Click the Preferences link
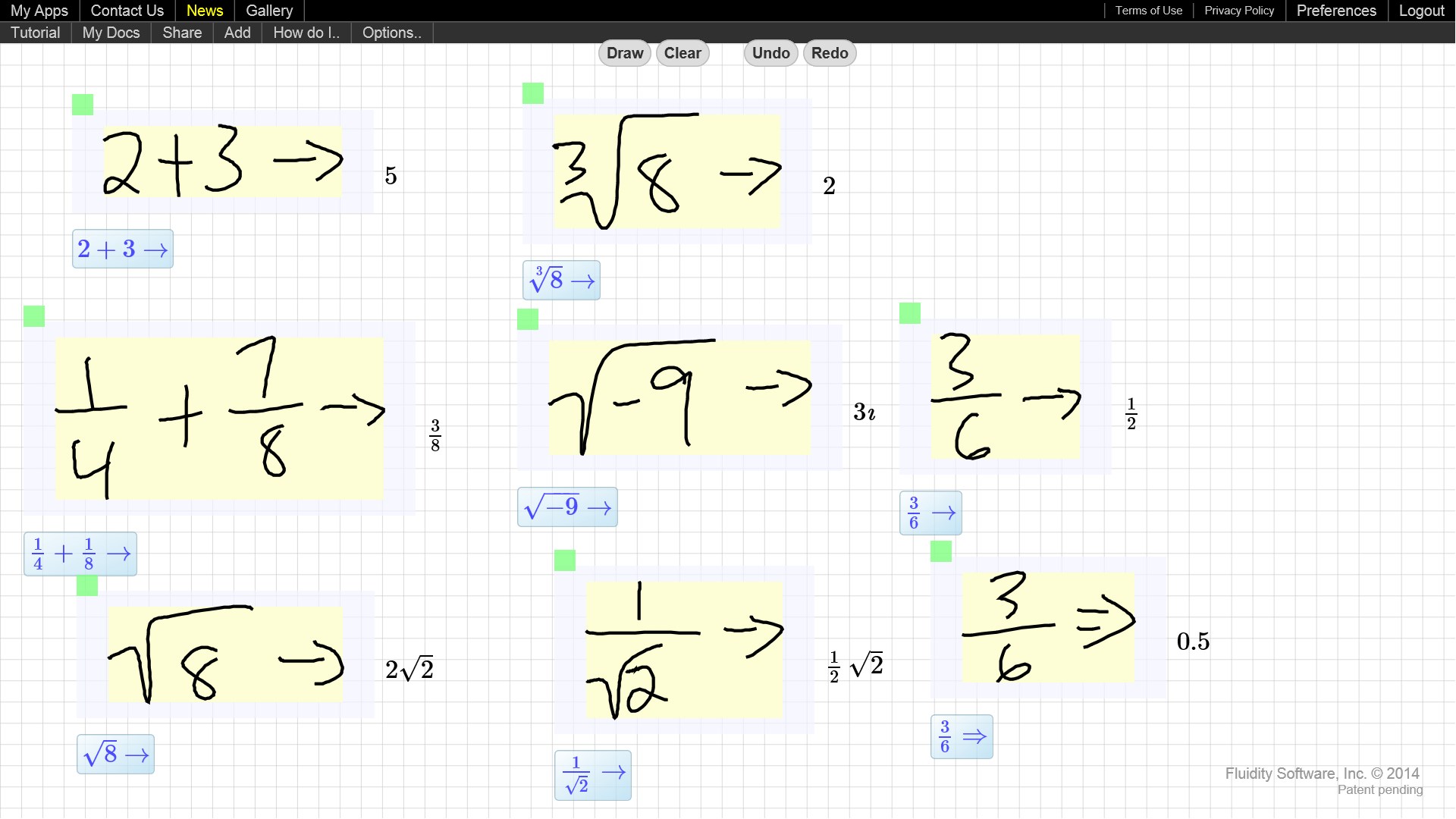 click(1337, 11)
